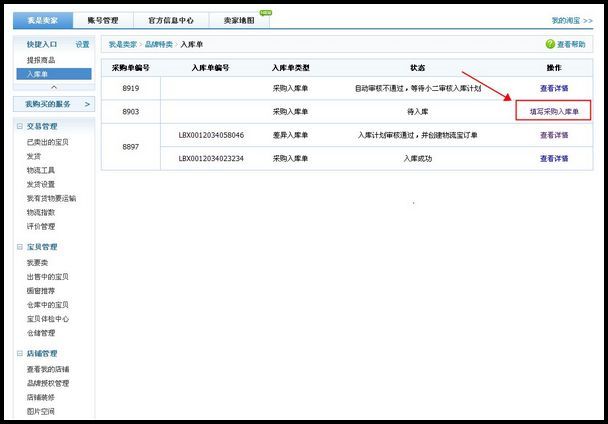Click the 待入库 status cell

(418, 112)
